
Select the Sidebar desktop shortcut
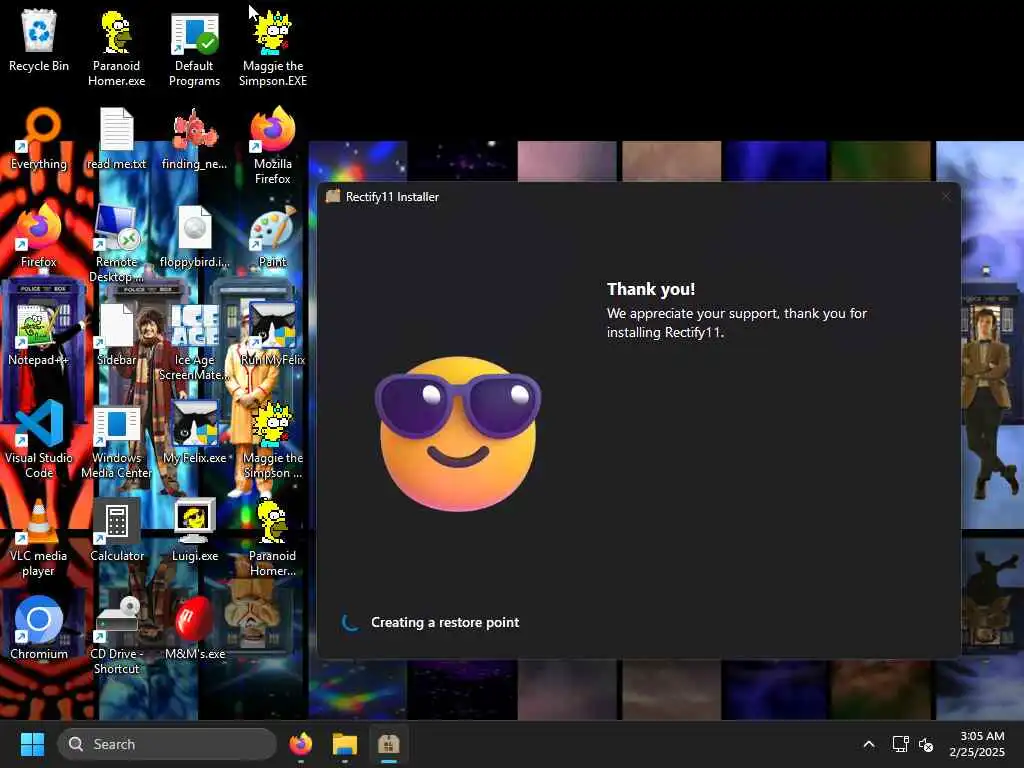point(116,335)
